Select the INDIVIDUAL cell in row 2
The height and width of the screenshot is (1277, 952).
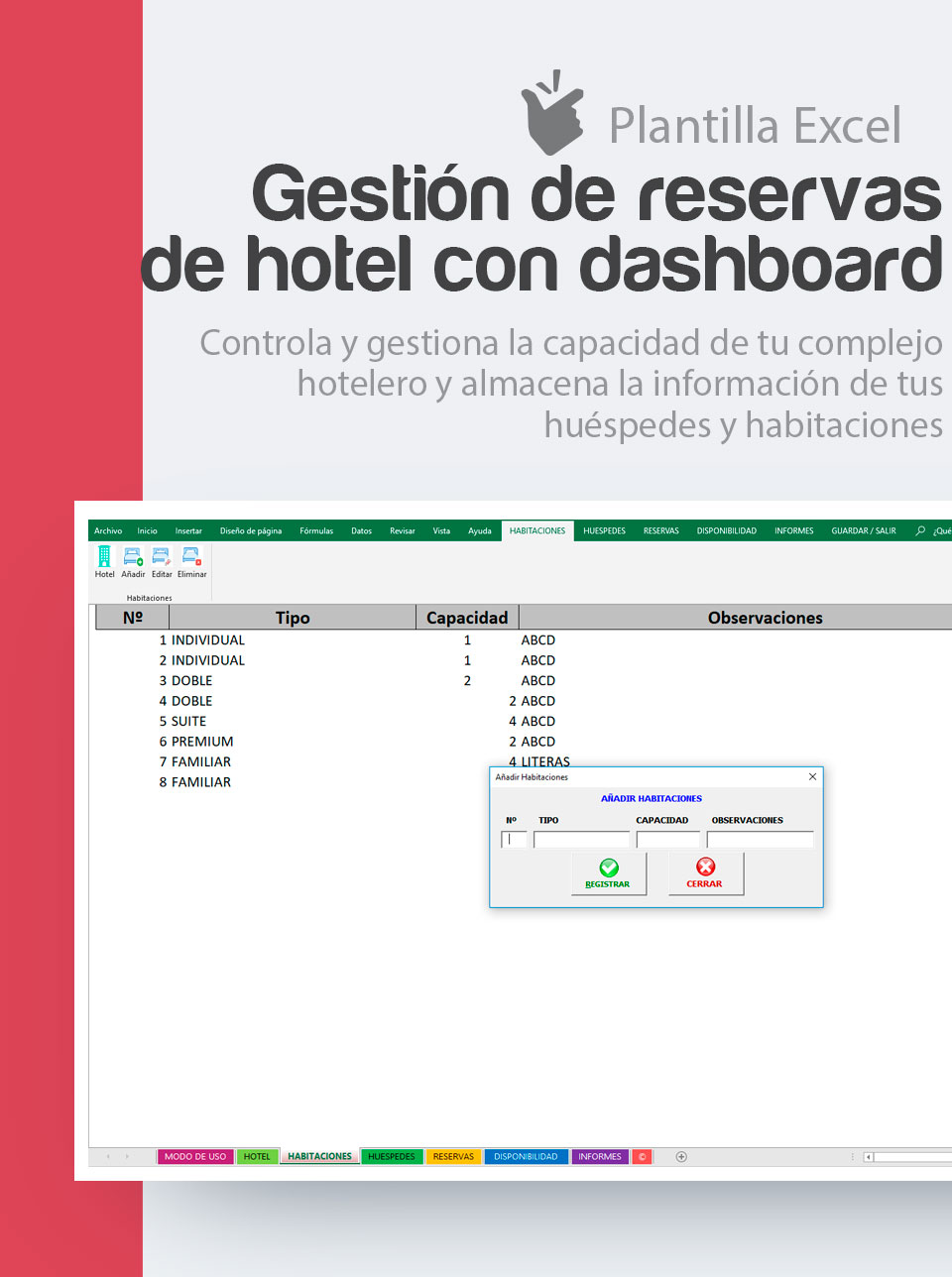[208, 660]
